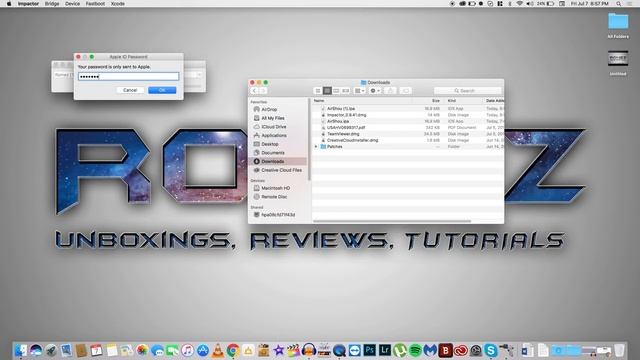
Task: Select the Patches folder row
Action: [x=408, y=147]
